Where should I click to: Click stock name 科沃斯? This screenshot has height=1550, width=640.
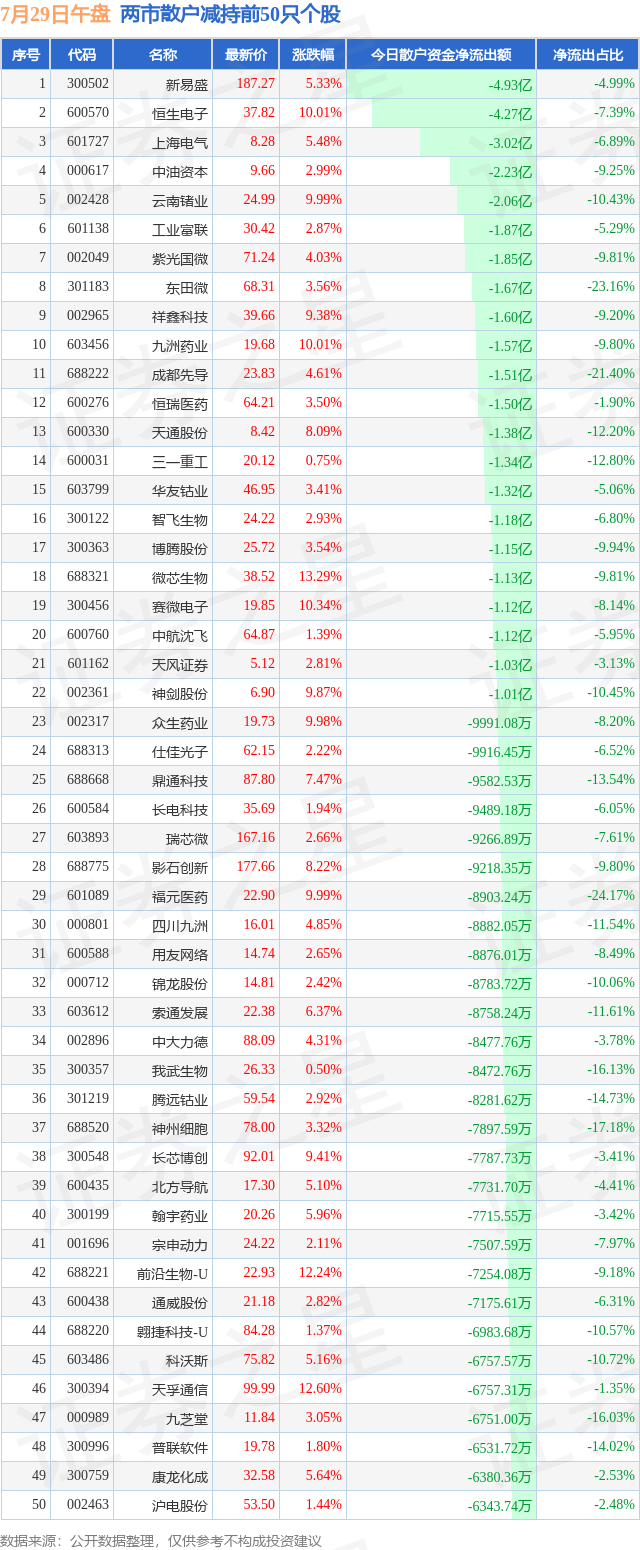click(187, 1360)
